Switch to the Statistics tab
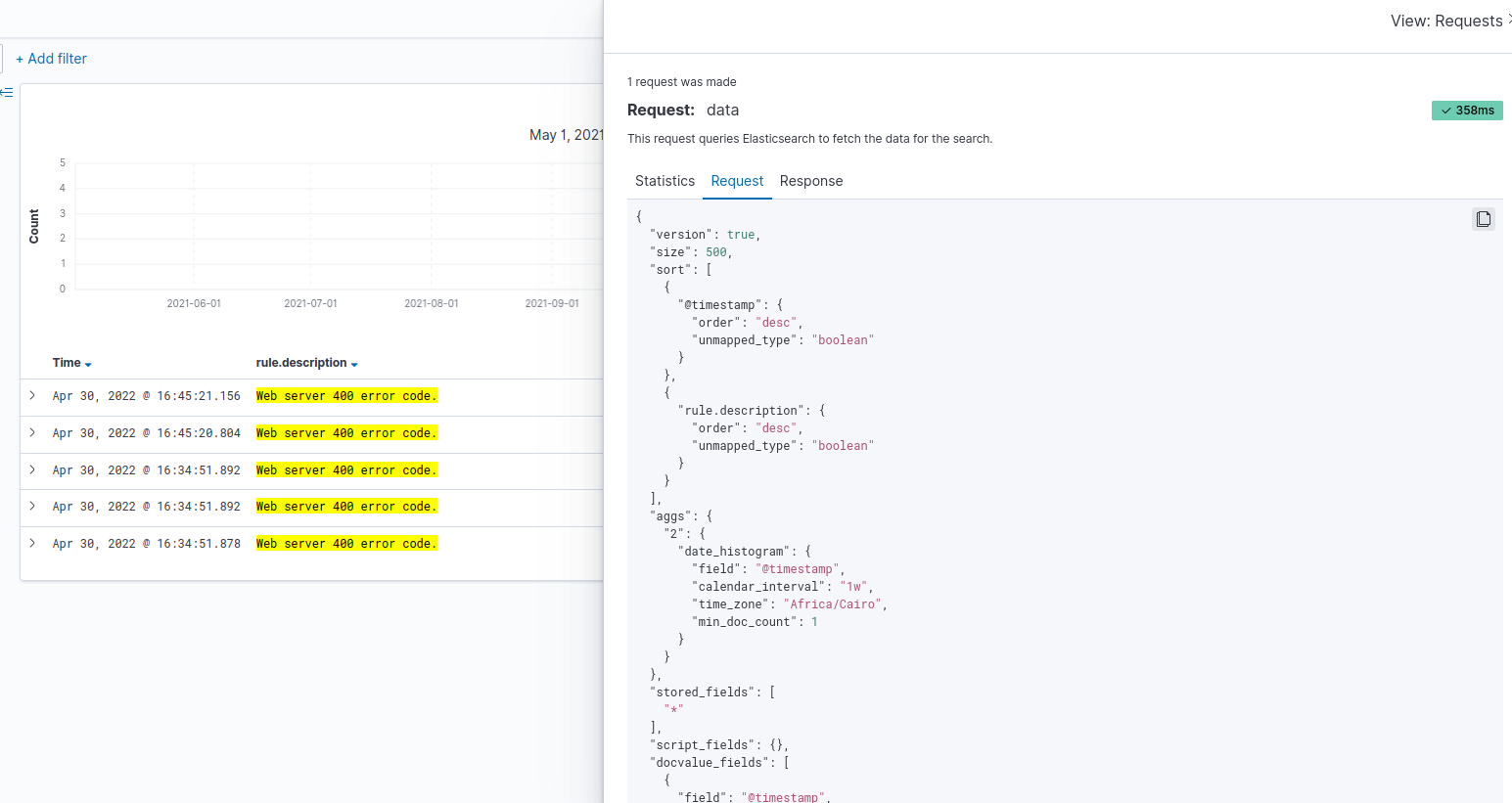 point(664,181)
